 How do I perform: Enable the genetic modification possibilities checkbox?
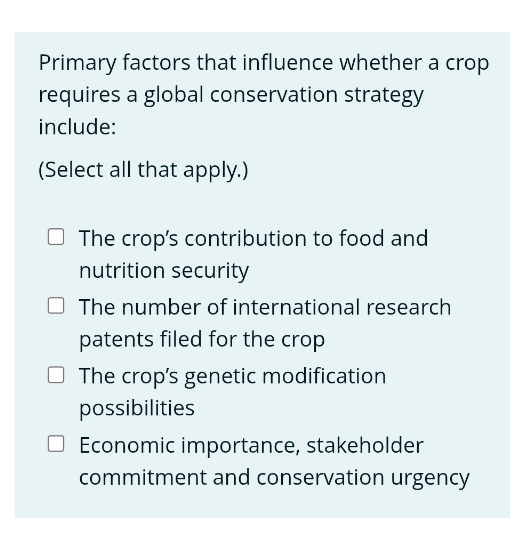pos(56,375)
